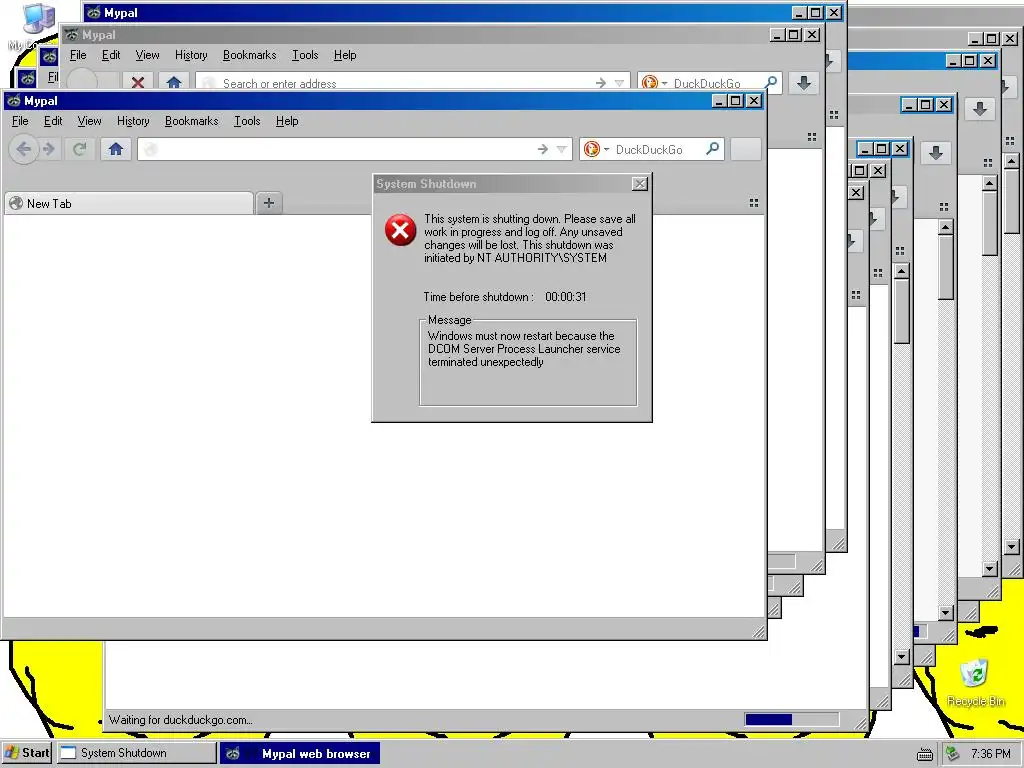Screen dimensions: 1024x768
Task: Open the Bookmarks menu in the front Mypal window
Action: pos(191,121)
